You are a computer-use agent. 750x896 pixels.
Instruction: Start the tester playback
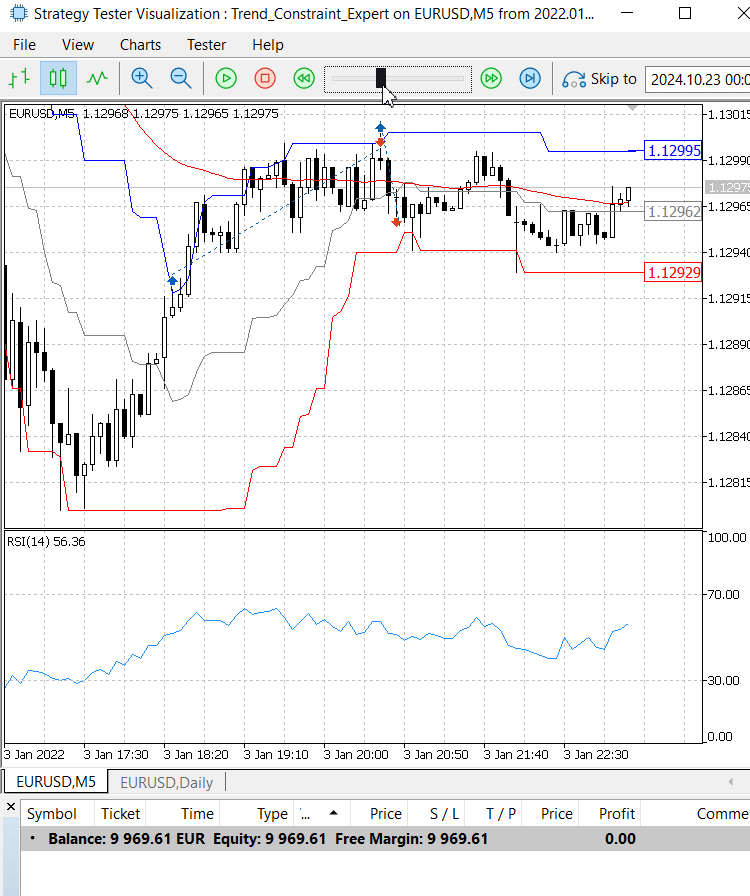pyautogui.click(x=226, y=78)
